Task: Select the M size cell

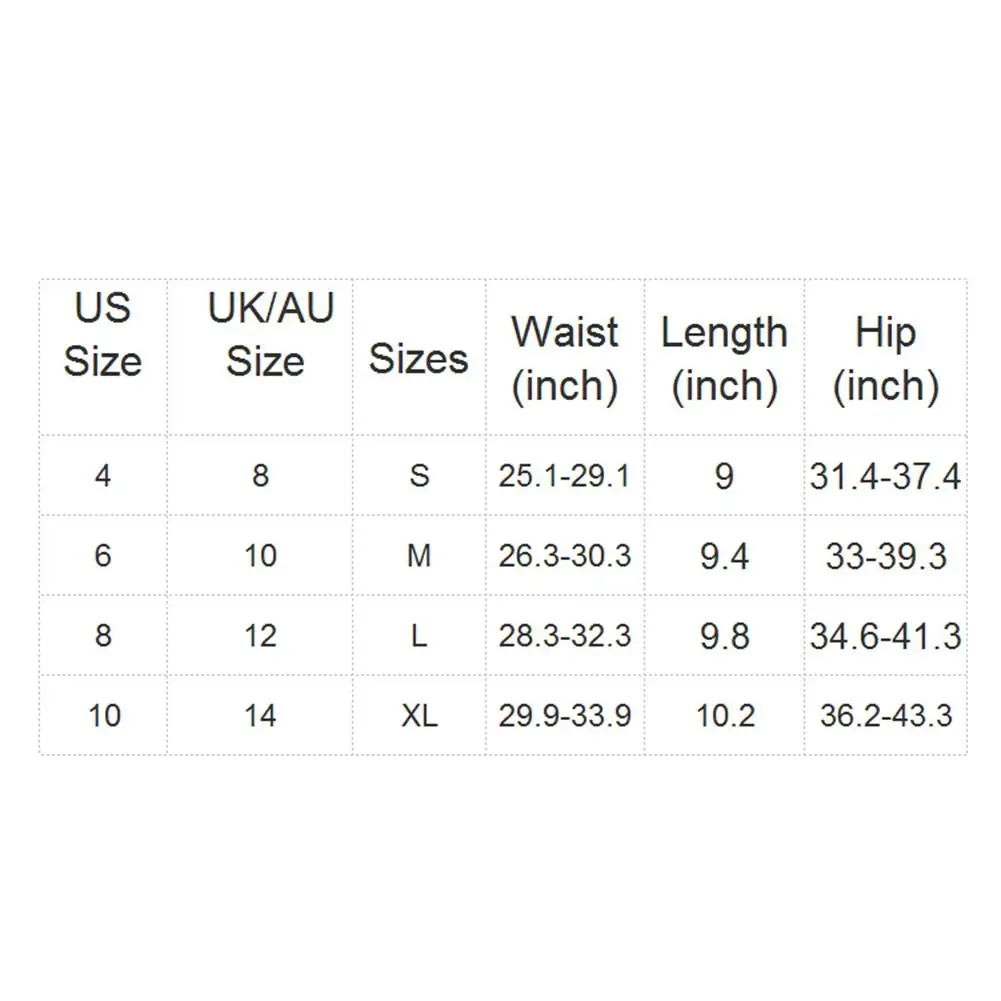Action: (x=419, y=555)
